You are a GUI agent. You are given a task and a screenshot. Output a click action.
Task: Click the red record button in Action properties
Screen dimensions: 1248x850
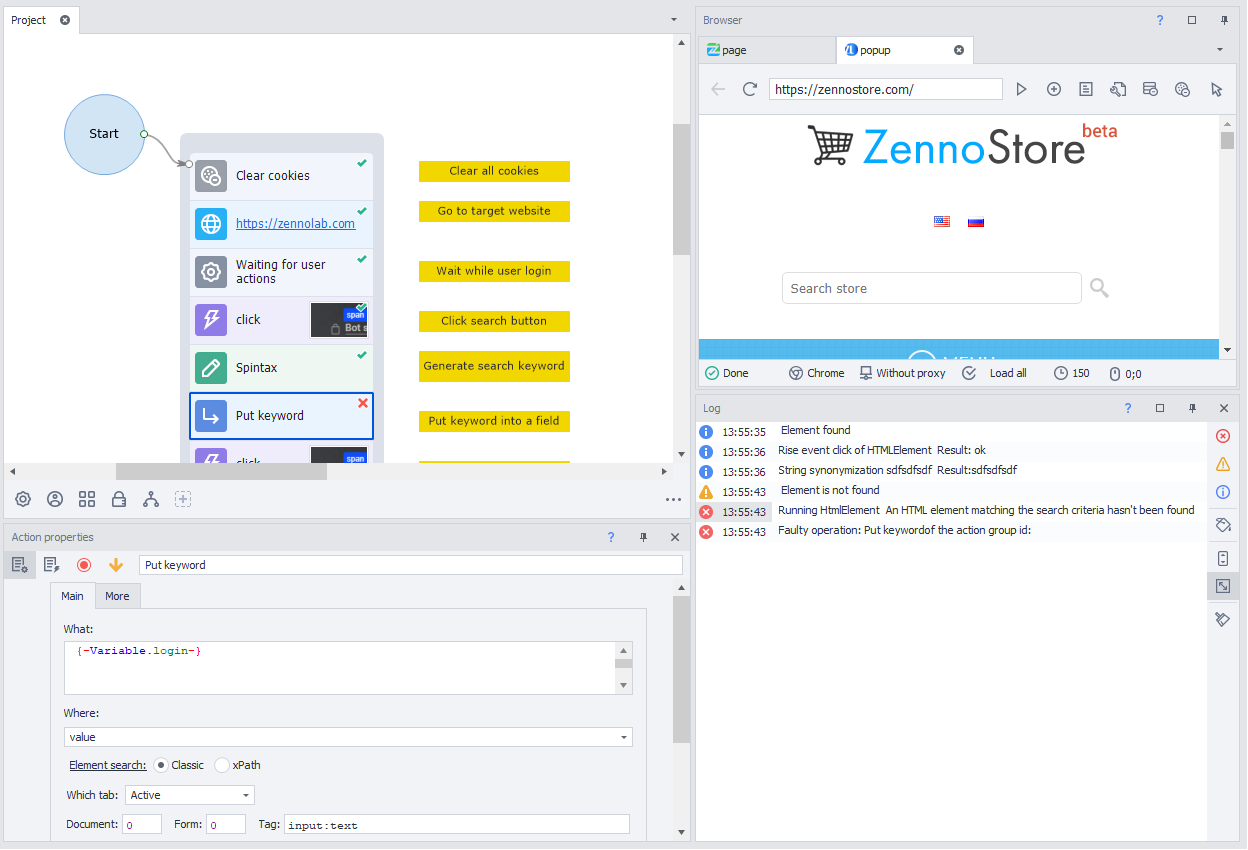point(84,565)
